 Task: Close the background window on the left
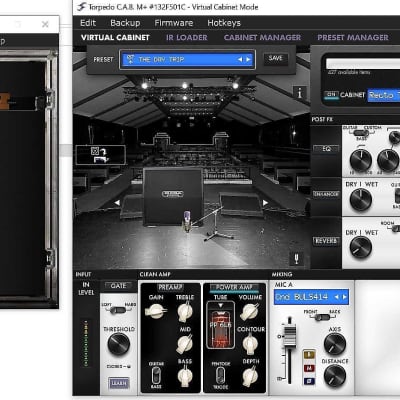click(x=45, y=24)
